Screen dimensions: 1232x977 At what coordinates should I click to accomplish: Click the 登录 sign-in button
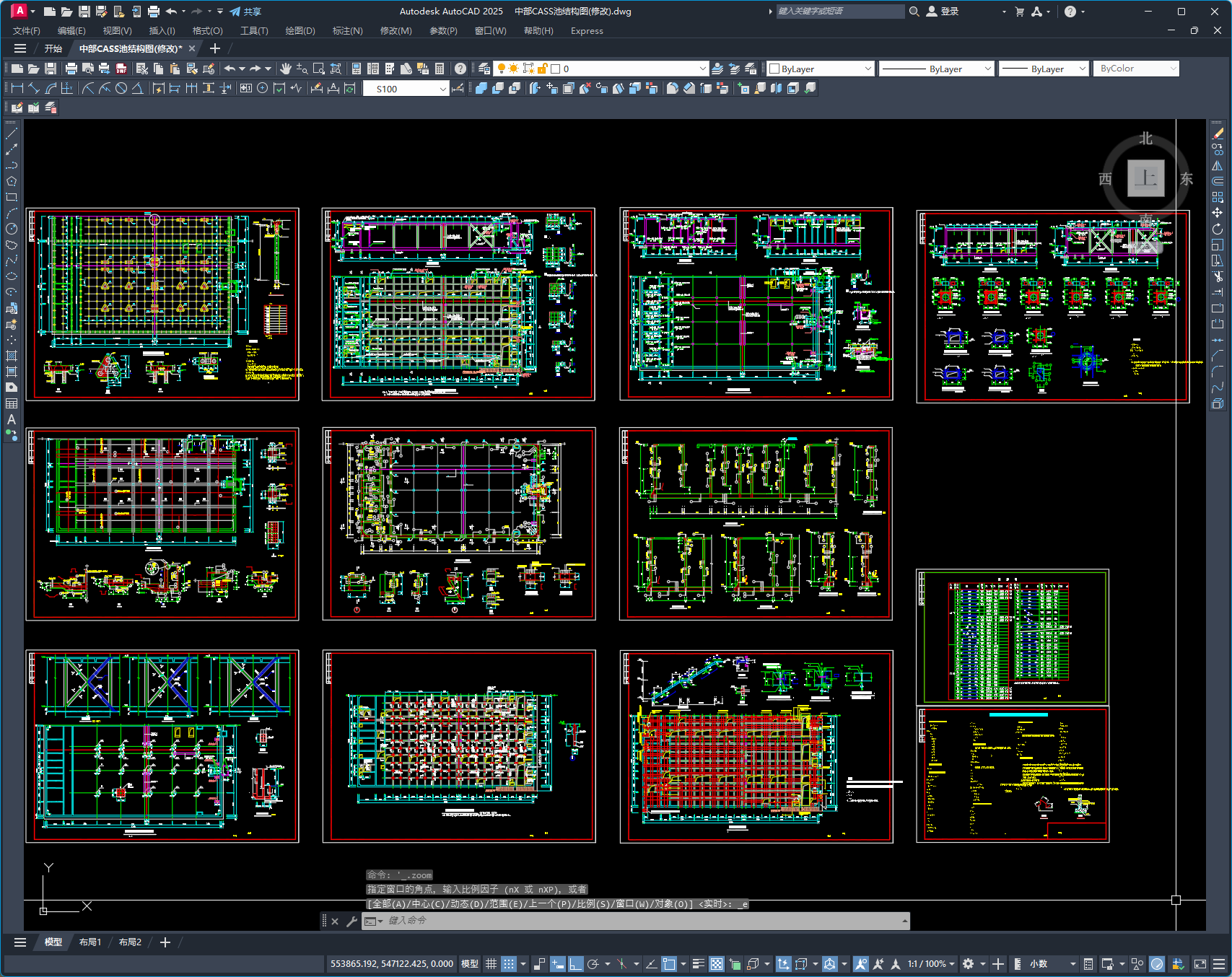pos(943,12)
